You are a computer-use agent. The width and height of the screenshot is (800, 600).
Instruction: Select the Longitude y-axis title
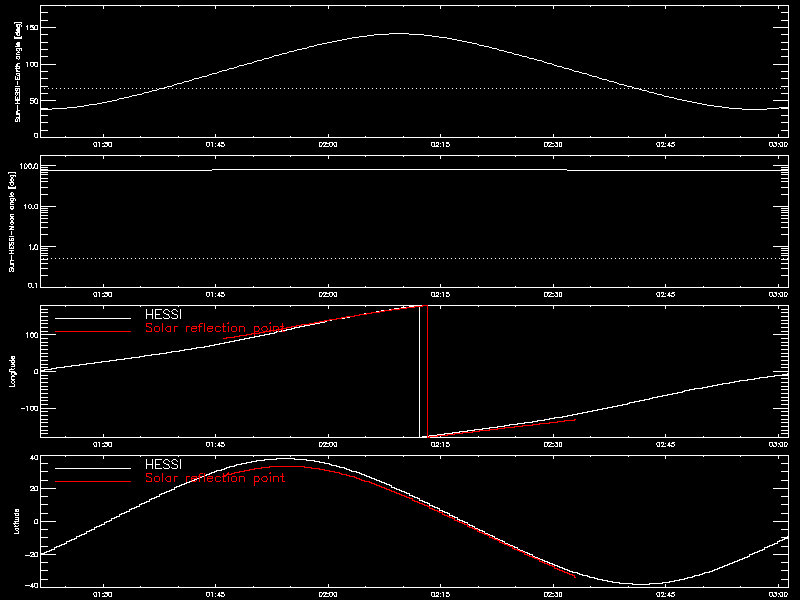(12, 371)
